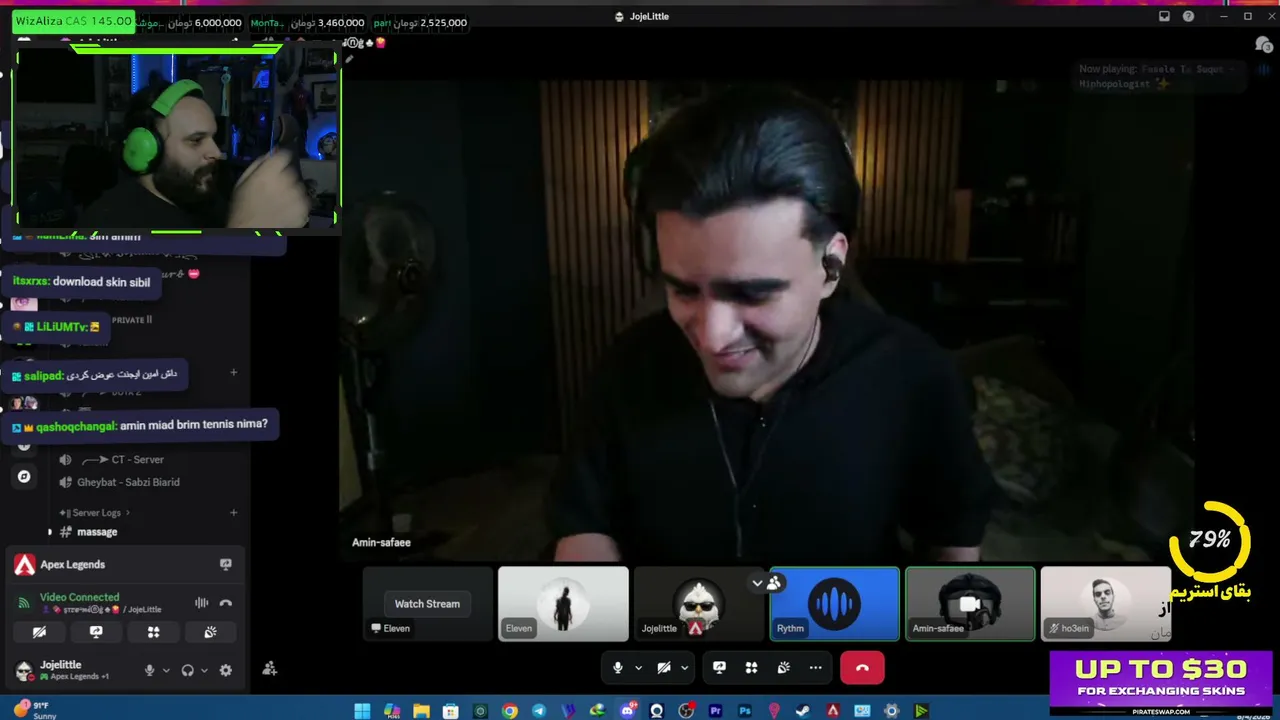This screenshot has height=720, width=1280.
Task: Open Discord help from the title bar
Action: 1188,16
